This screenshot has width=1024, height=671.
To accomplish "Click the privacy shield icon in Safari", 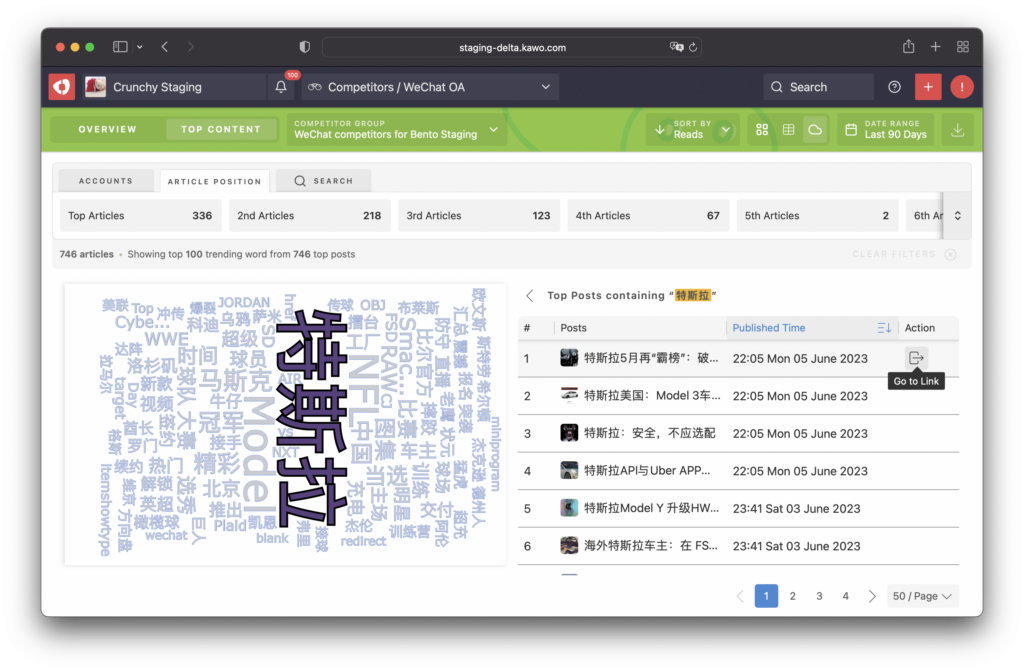I will 304,46.
